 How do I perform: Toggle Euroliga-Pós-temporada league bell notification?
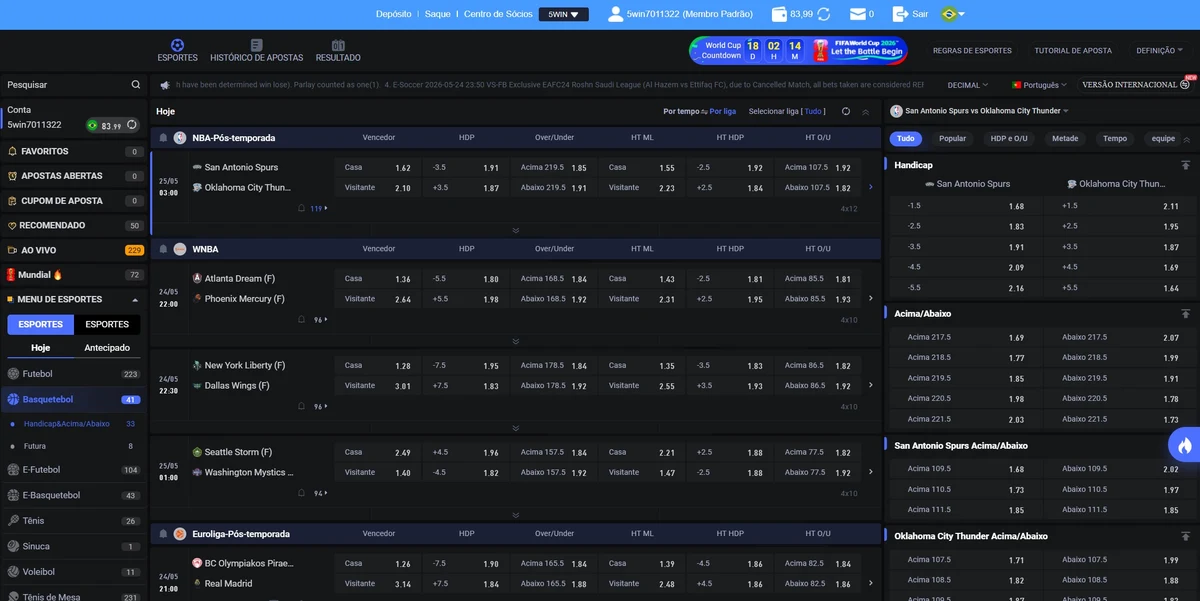pos(163,534)
